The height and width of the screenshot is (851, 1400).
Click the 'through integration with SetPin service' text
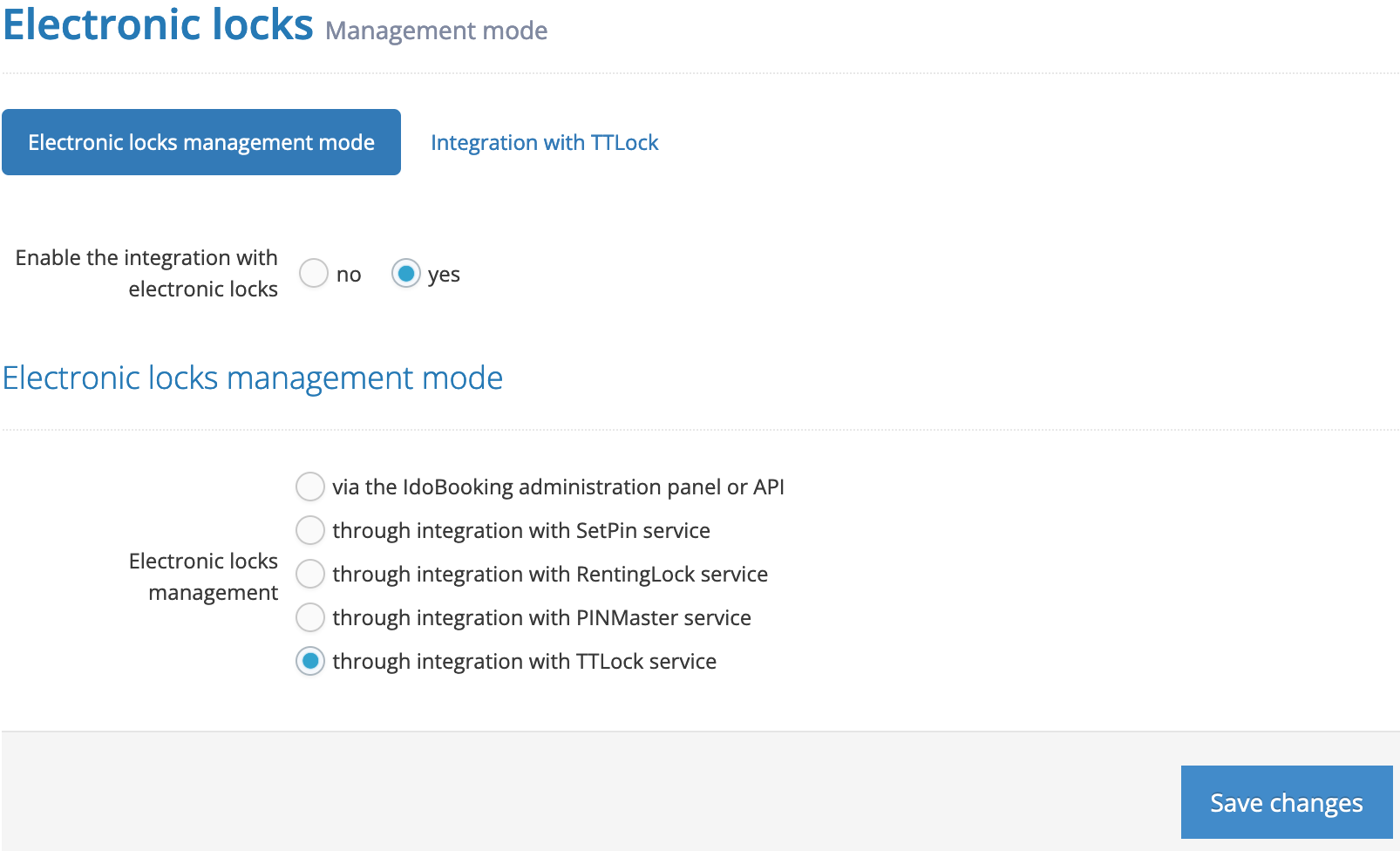pyautogui.click(x=520, y=530)
